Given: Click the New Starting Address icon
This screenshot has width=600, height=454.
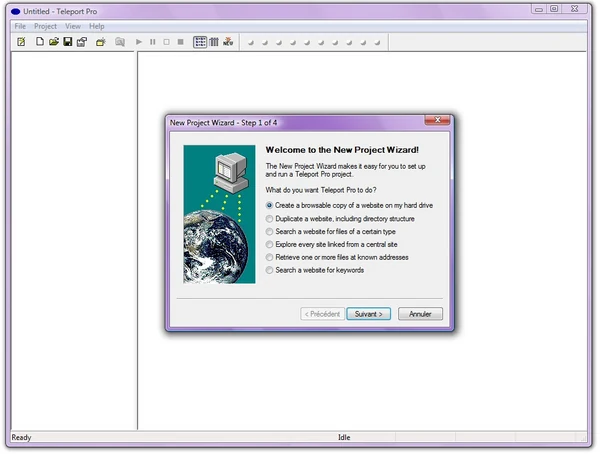Looking at the screenshot, I should (x=101, y=42).
